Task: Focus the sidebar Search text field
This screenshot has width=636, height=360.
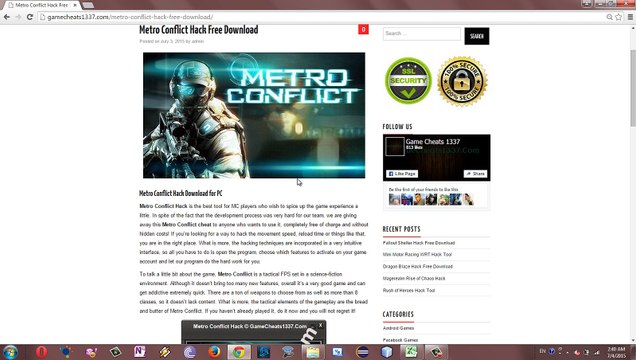Action: tap(422, 34)
